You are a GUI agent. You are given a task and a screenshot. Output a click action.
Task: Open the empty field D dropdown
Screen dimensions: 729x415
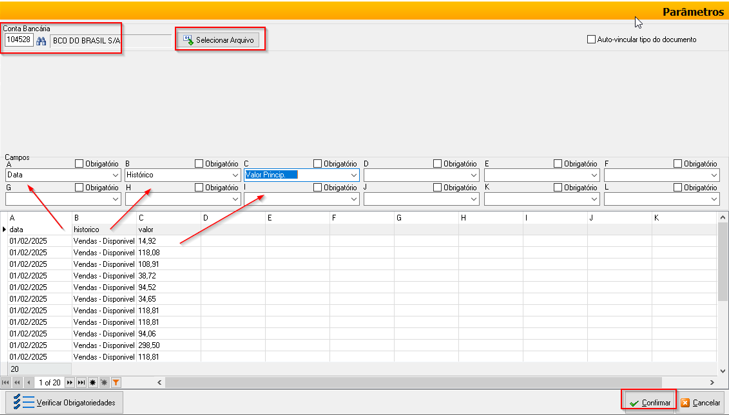(x=473, y=175)
